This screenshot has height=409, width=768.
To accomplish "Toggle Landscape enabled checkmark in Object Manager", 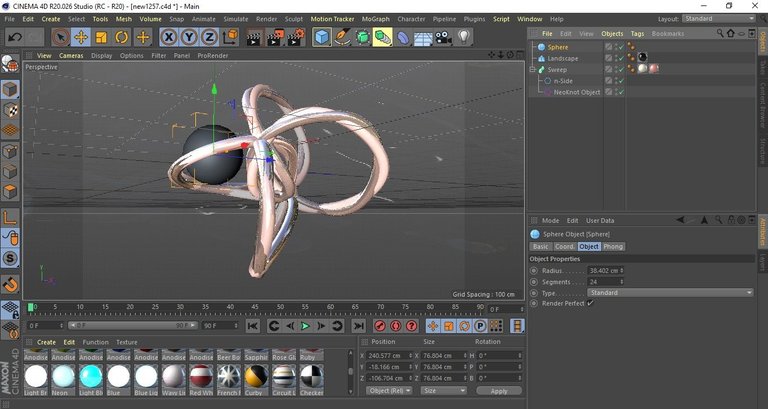I will [x=621, y=58].
